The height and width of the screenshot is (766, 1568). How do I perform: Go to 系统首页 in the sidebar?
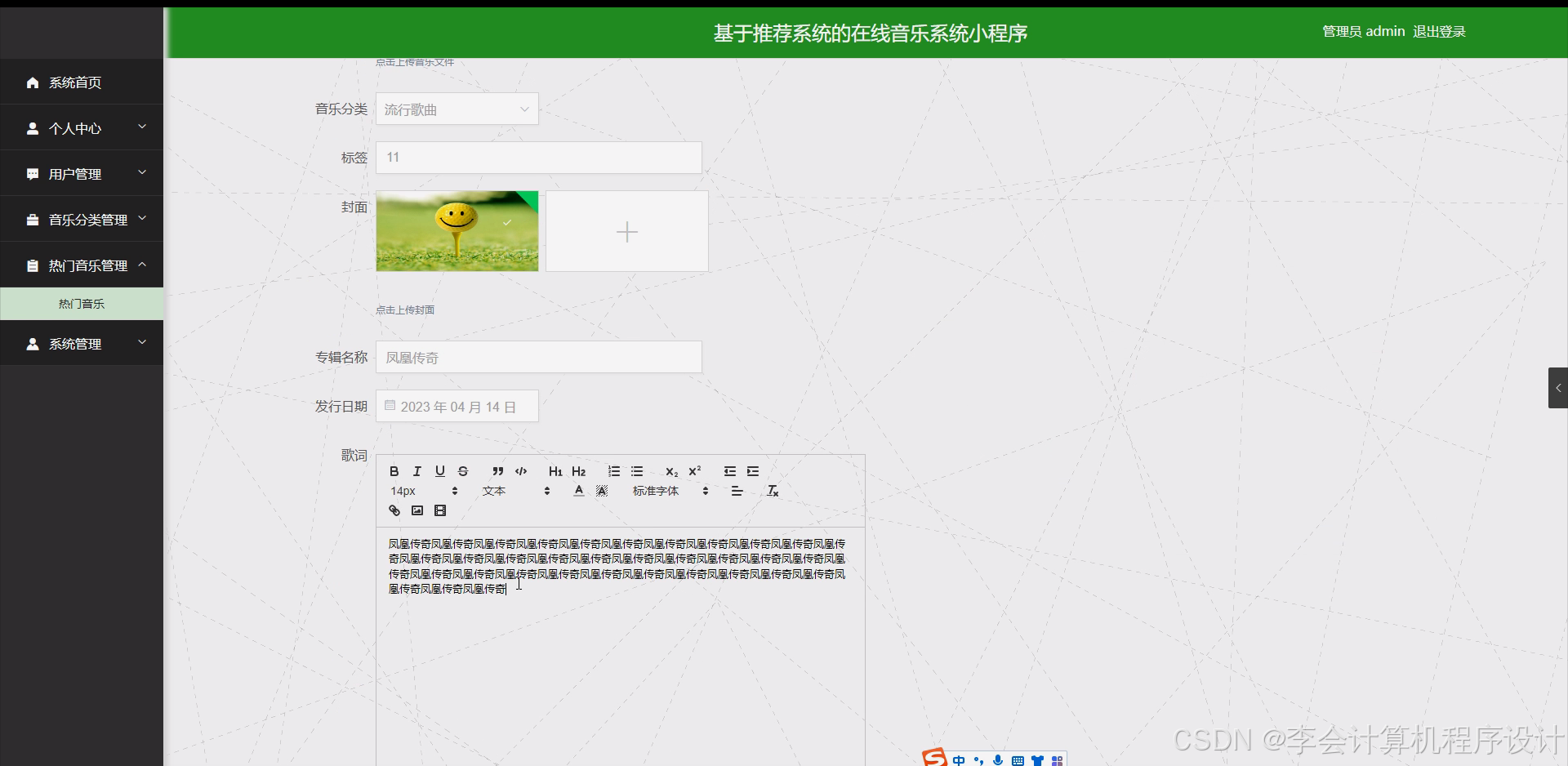point(82,82)
